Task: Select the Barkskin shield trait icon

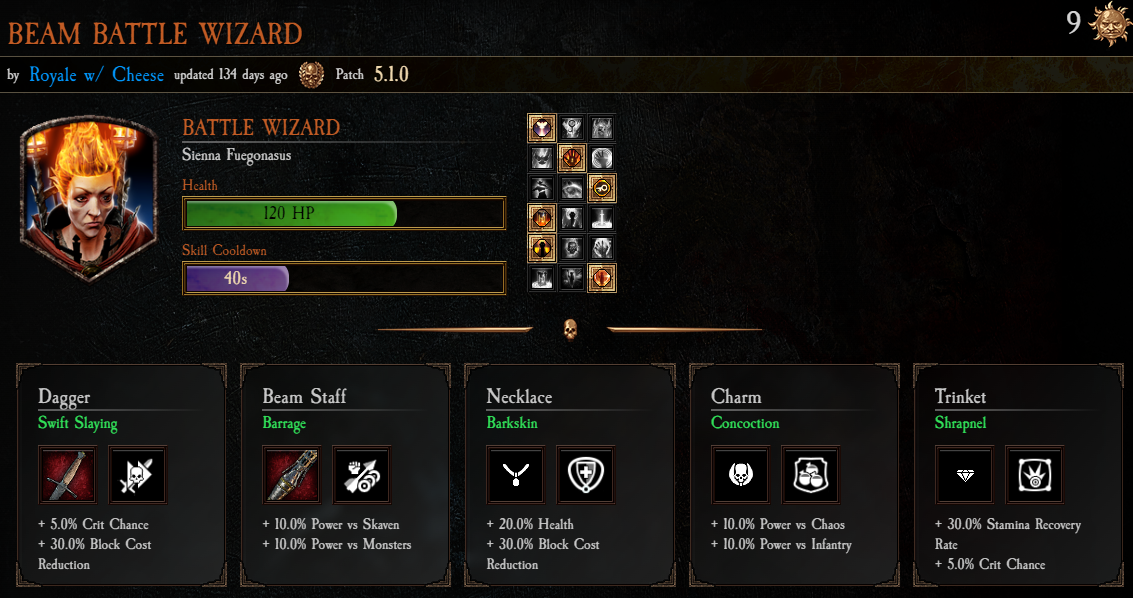Action: [x=586, y=474]
